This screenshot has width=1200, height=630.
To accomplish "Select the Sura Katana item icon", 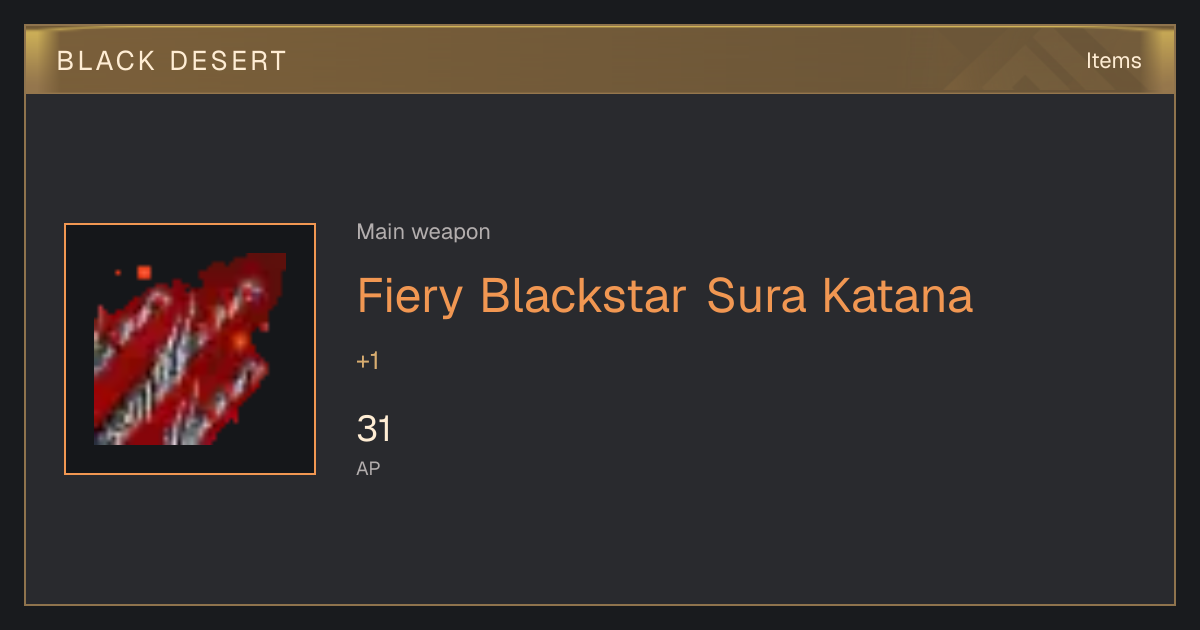I will tap(190, 349).
